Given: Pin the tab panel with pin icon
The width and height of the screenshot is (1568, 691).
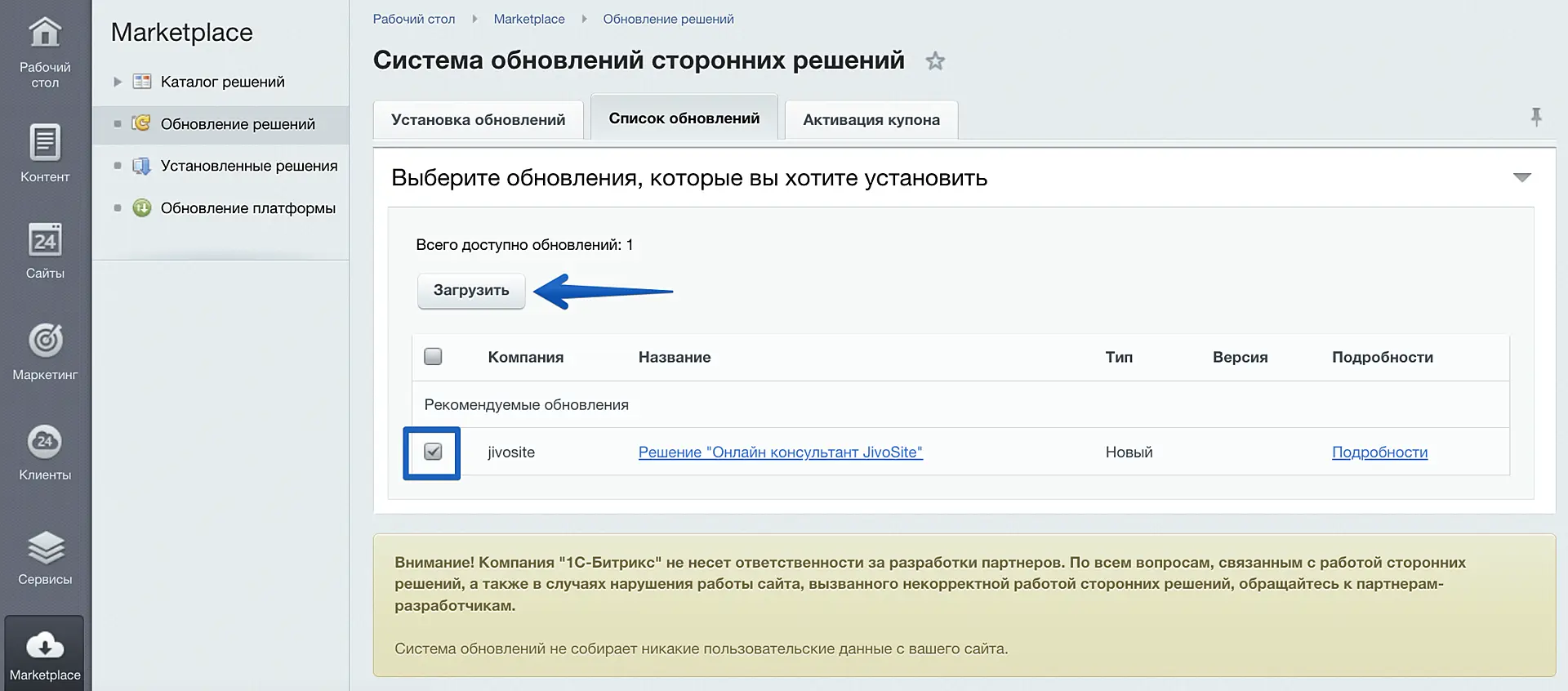Looking at the screenshot, I should point(1536,118).
